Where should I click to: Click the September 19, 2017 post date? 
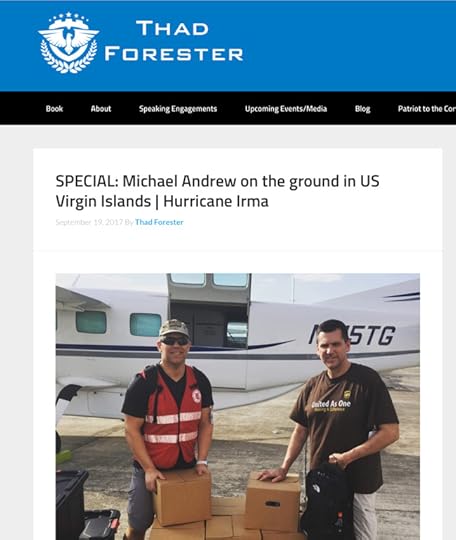point(89,222)
